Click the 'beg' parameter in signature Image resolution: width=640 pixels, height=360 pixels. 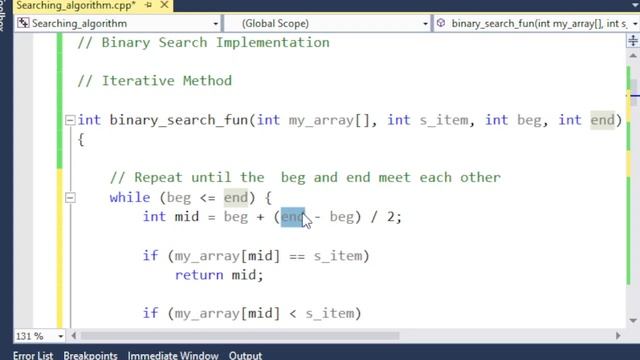tap(529, 120)
